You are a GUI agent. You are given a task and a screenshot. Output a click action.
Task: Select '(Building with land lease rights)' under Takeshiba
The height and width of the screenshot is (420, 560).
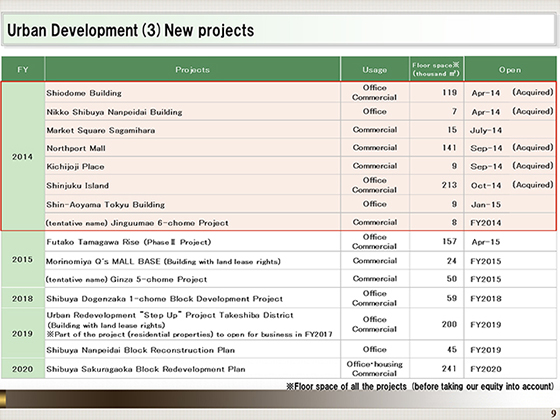tap(106, 325)
